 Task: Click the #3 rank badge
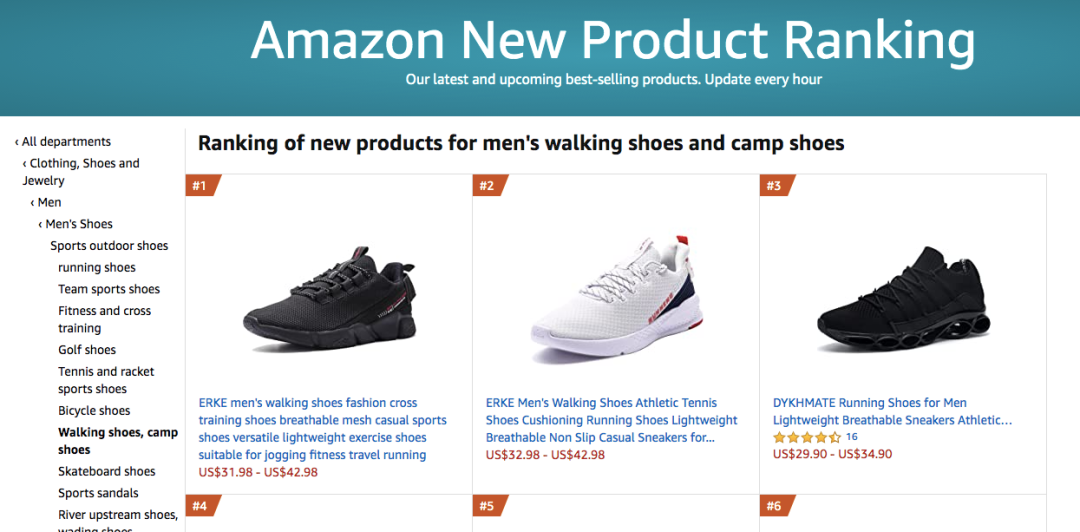(x=775, y=186)
